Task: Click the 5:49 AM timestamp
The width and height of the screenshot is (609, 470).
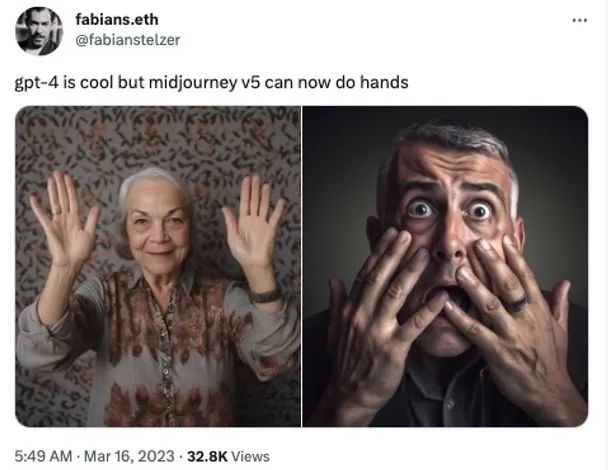Action: tap(42, 456)
